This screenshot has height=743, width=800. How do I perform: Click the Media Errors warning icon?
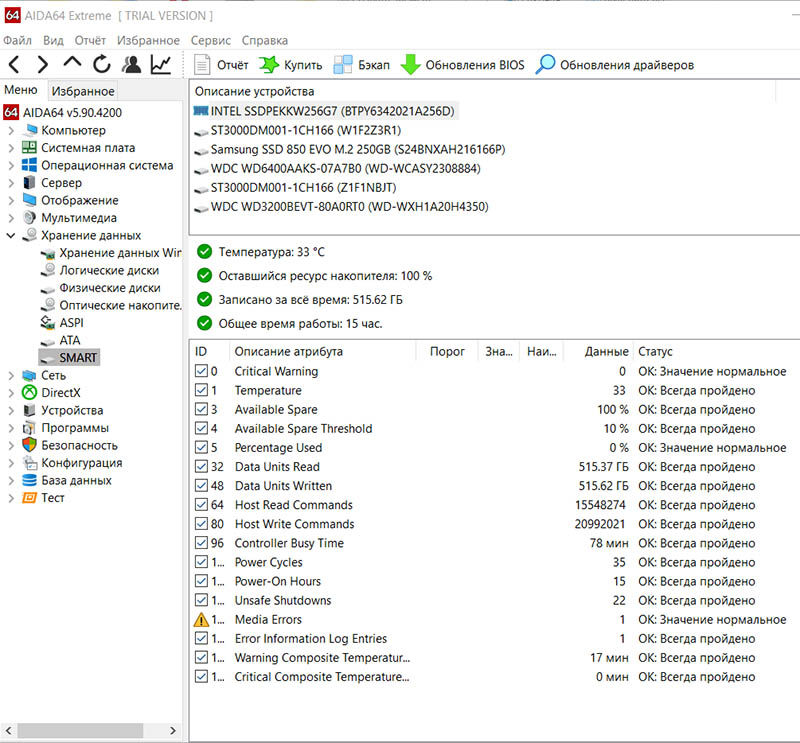click(x=202, y=620)
